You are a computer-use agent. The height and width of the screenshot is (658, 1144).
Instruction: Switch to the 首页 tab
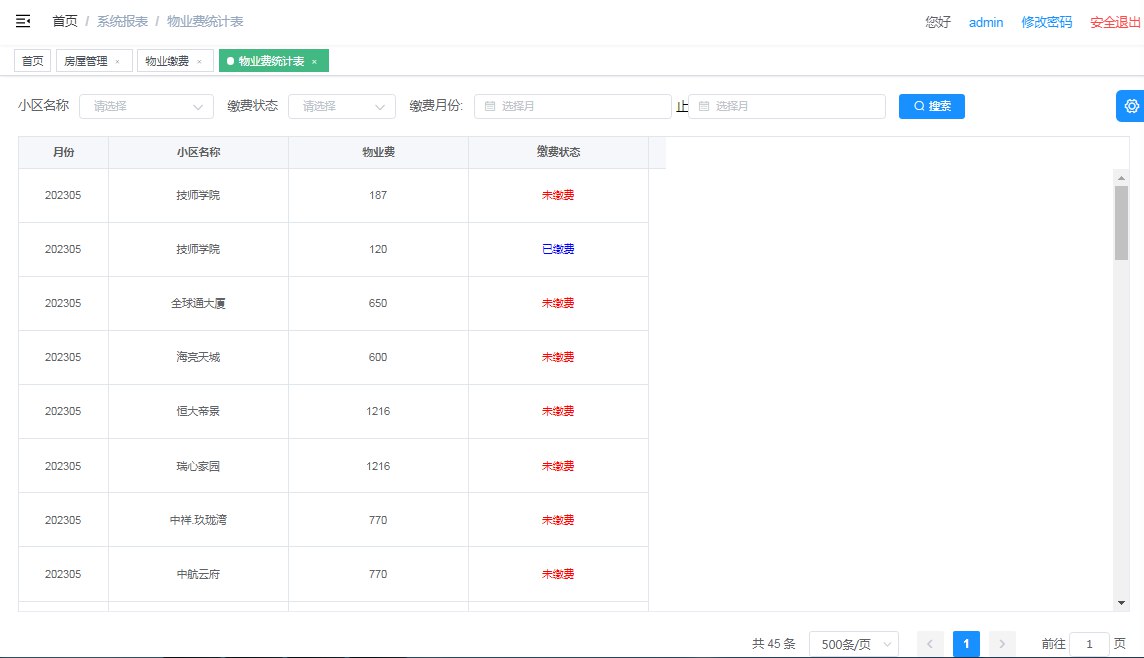click(31, 60)
